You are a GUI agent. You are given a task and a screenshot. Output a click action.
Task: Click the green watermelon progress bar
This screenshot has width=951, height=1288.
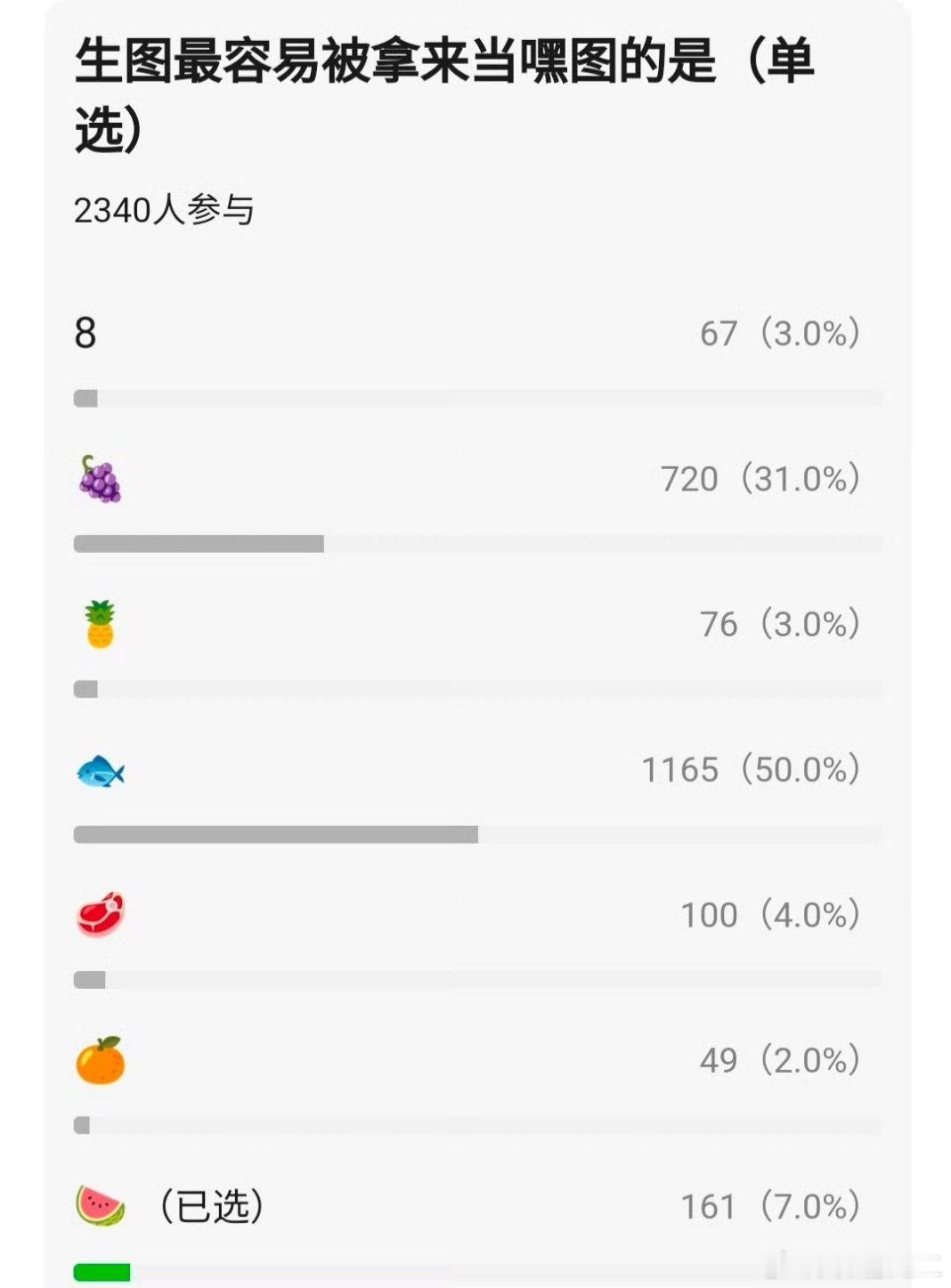(102, 1273)
